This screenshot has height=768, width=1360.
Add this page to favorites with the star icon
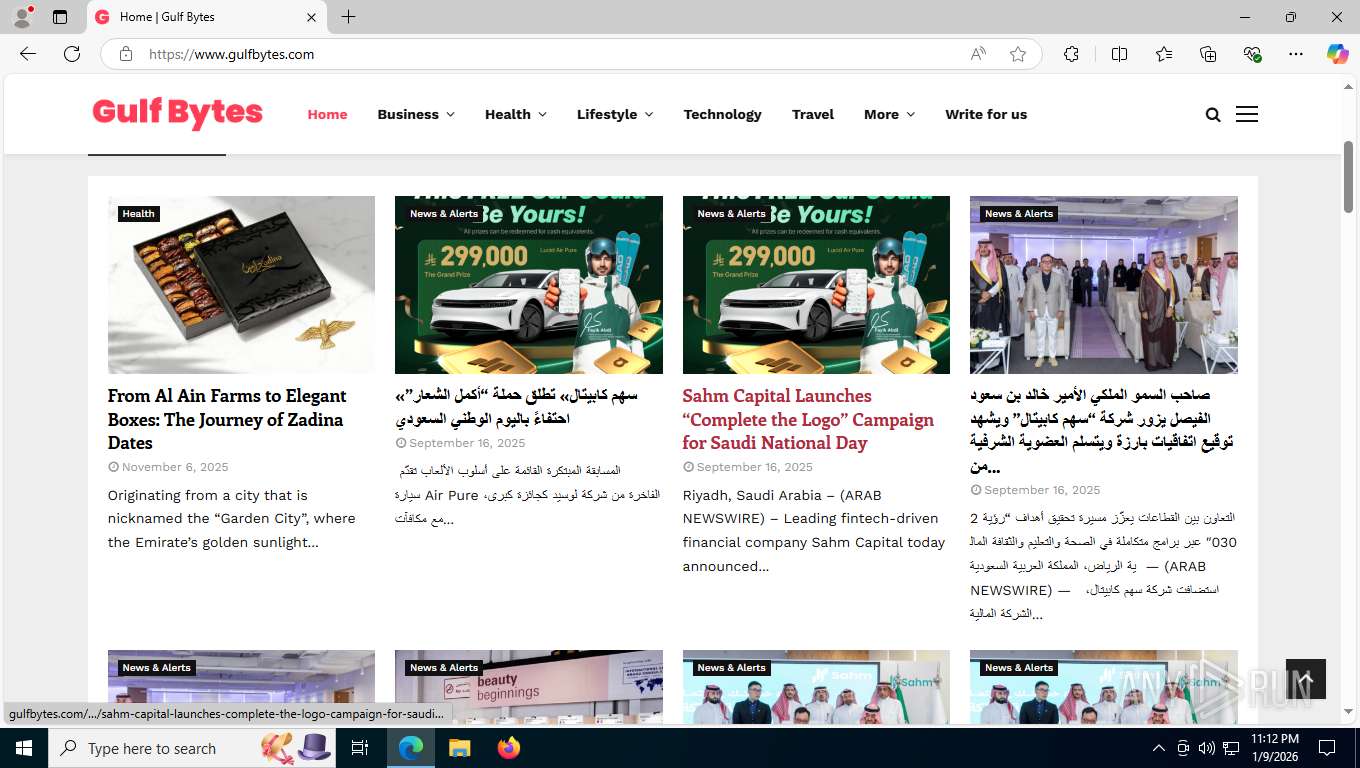[x=1018, y=54]
